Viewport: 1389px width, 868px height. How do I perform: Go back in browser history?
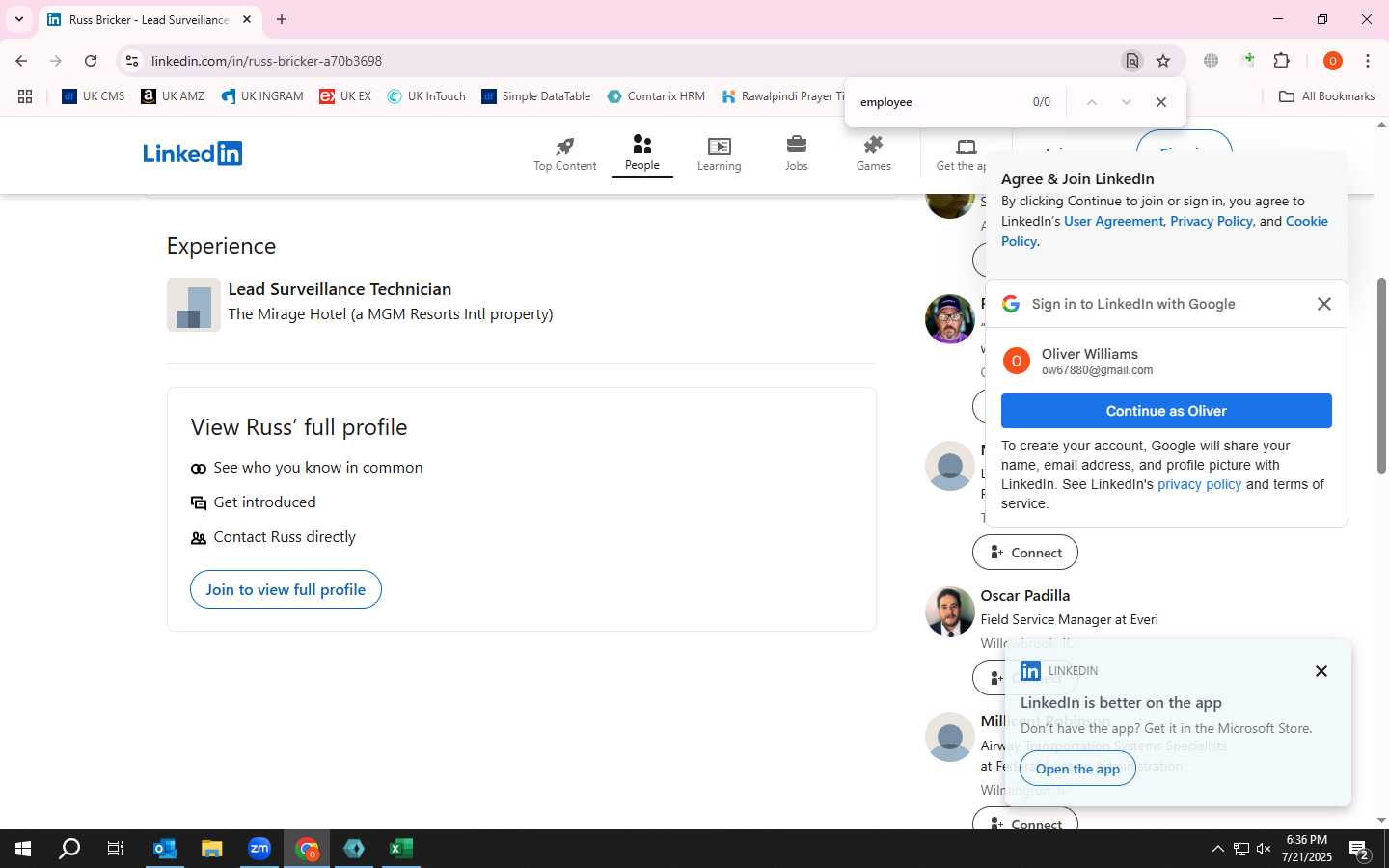pyautogui.click(x=21, y=61)
